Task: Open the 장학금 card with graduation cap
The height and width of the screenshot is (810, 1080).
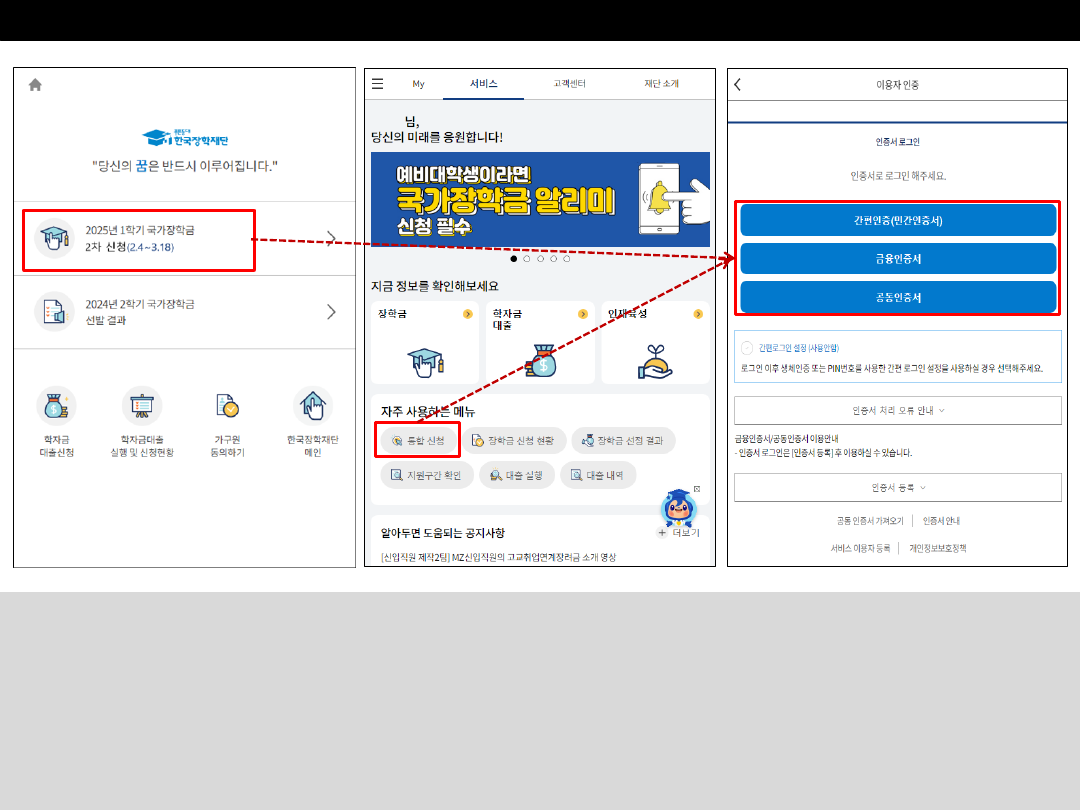Action: [x=426, y=342]
